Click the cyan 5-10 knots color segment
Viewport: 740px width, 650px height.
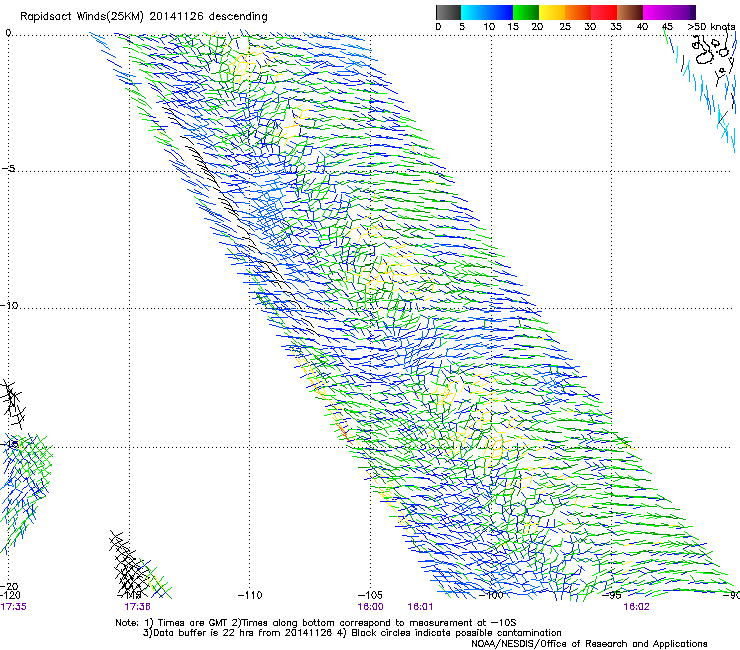[x=473, y=12]
